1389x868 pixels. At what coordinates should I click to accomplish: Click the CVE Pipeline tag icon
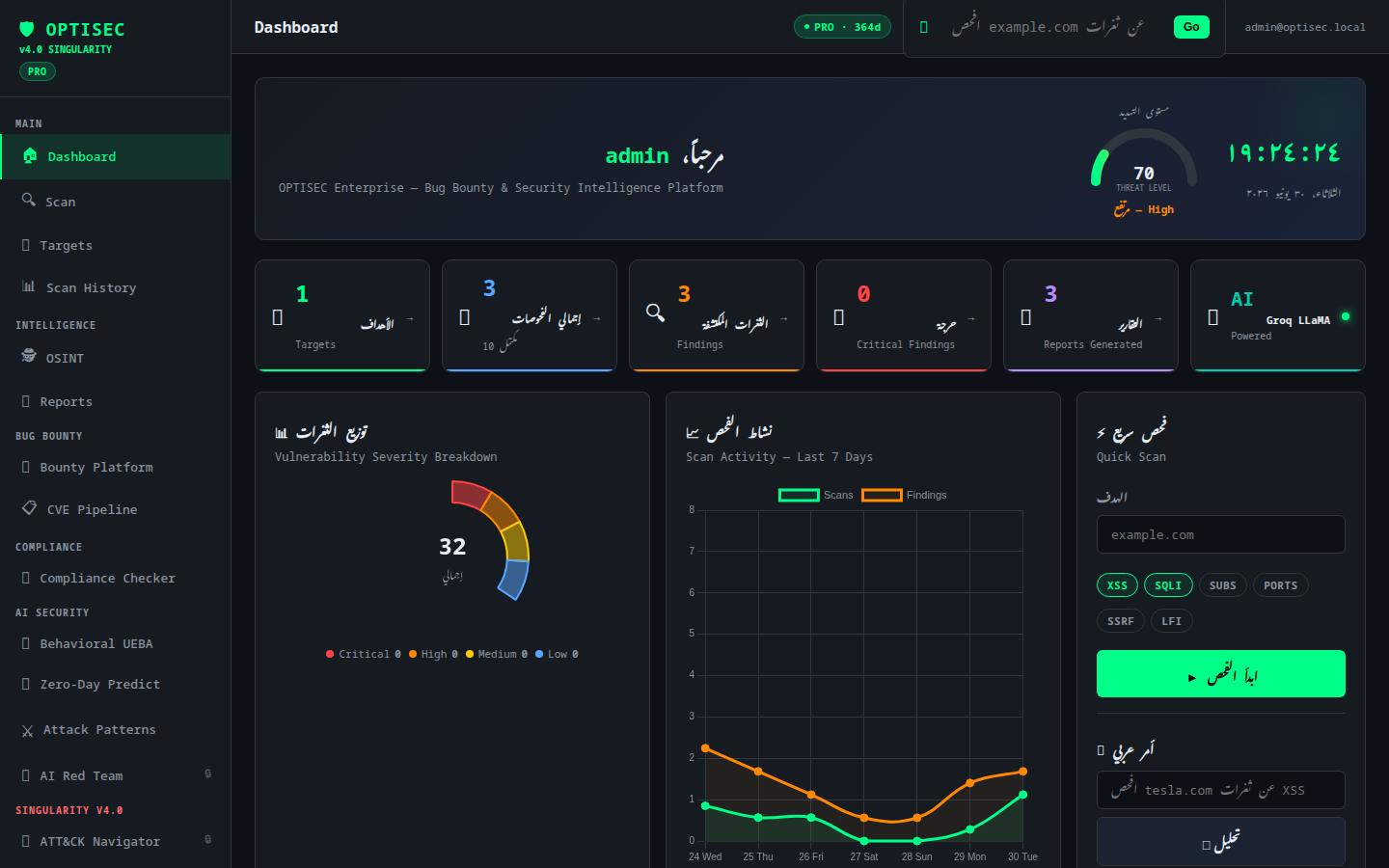[30, 507]
